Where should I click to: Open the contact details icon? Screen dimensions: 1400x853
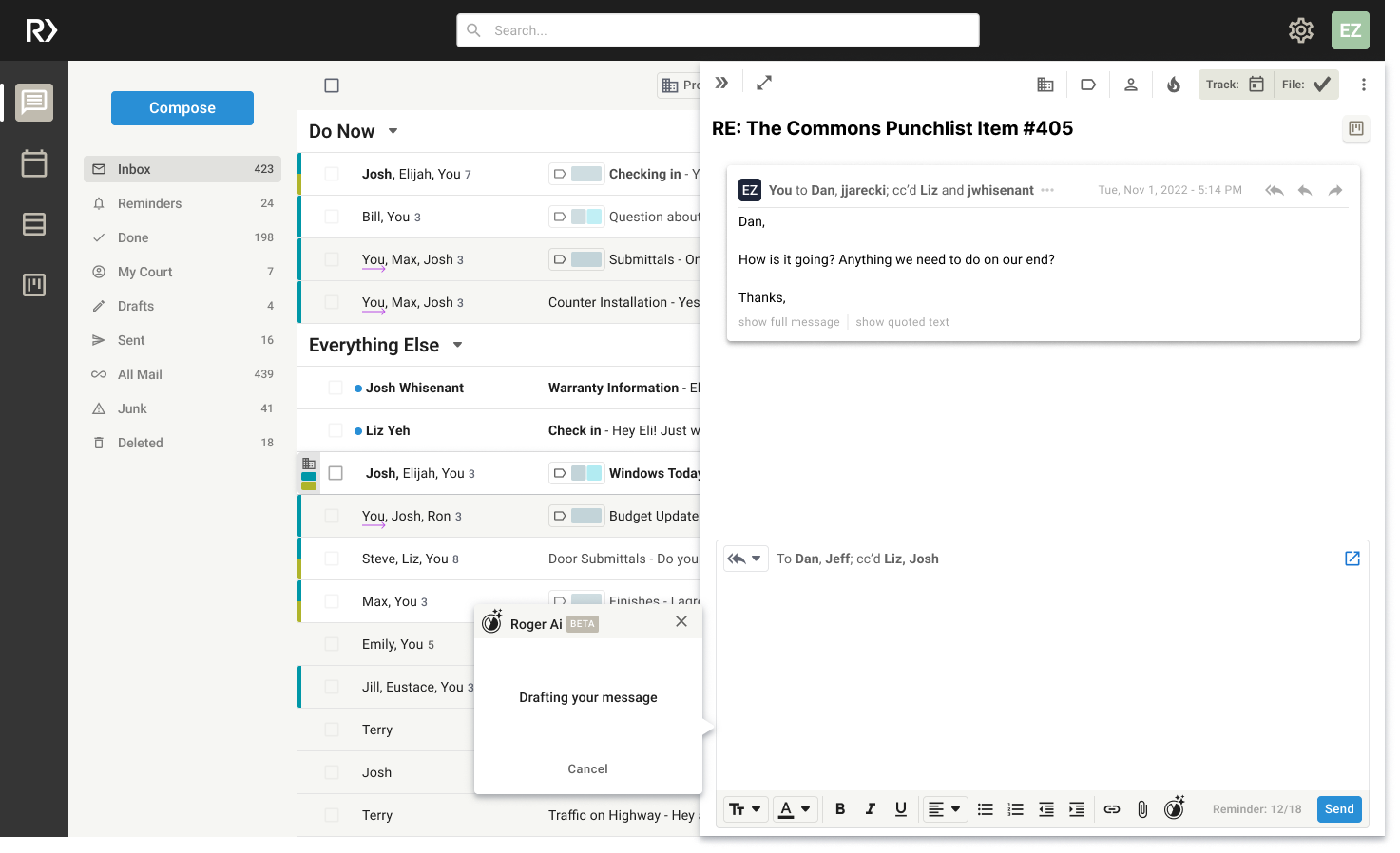coord(1130,84)
